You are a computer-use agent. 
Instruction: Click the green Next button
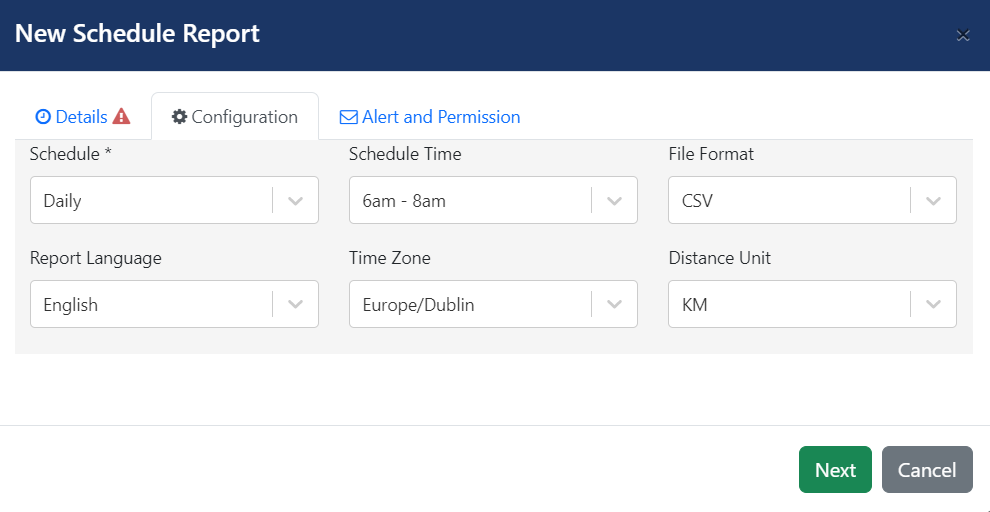click(x=835, y=470)
